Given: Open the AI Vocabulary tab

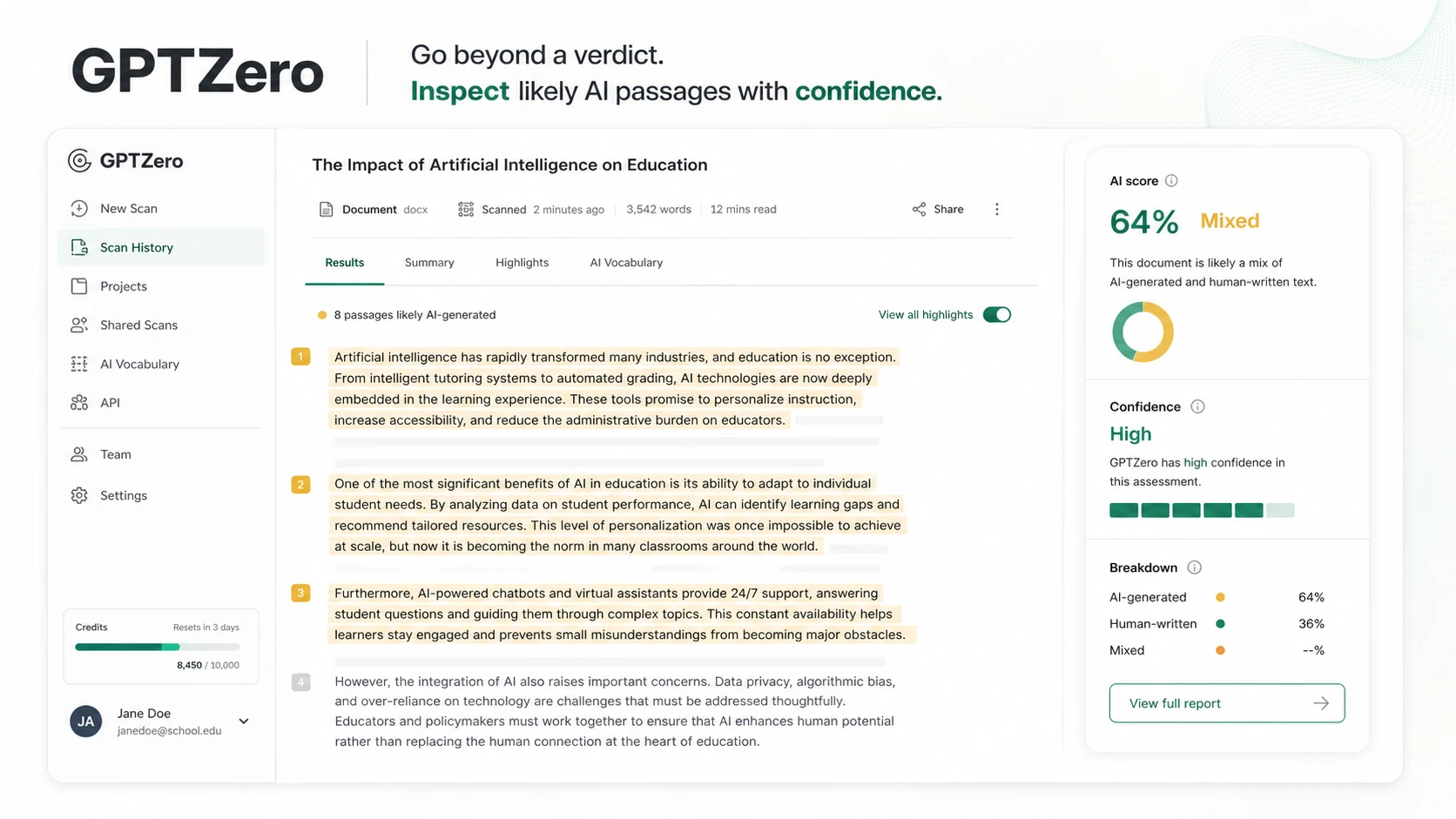Looking at the screenshot, I should tap(626, 262).
